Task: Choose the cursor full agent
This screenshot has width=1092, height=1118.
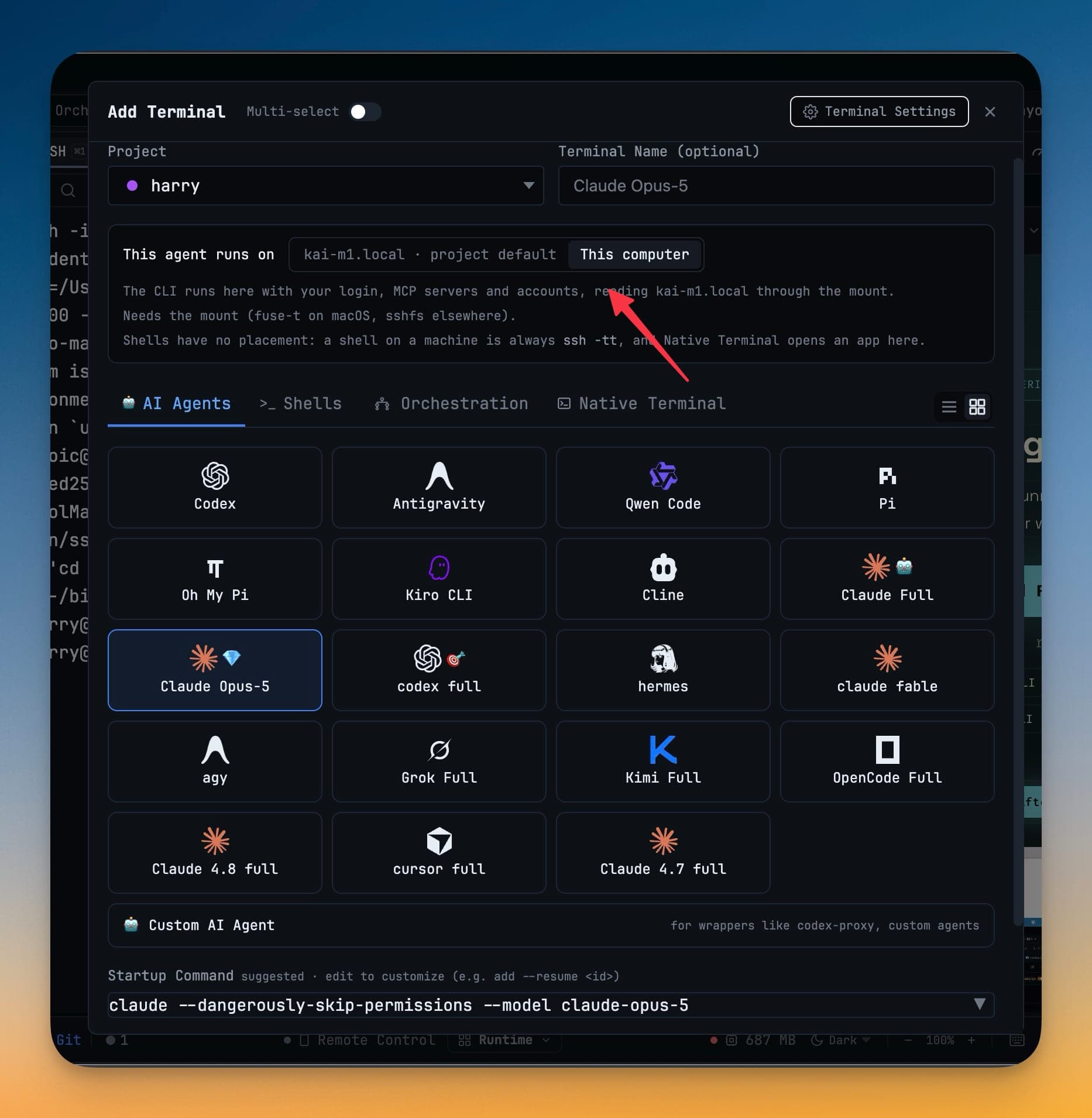Action: (439, 853)
